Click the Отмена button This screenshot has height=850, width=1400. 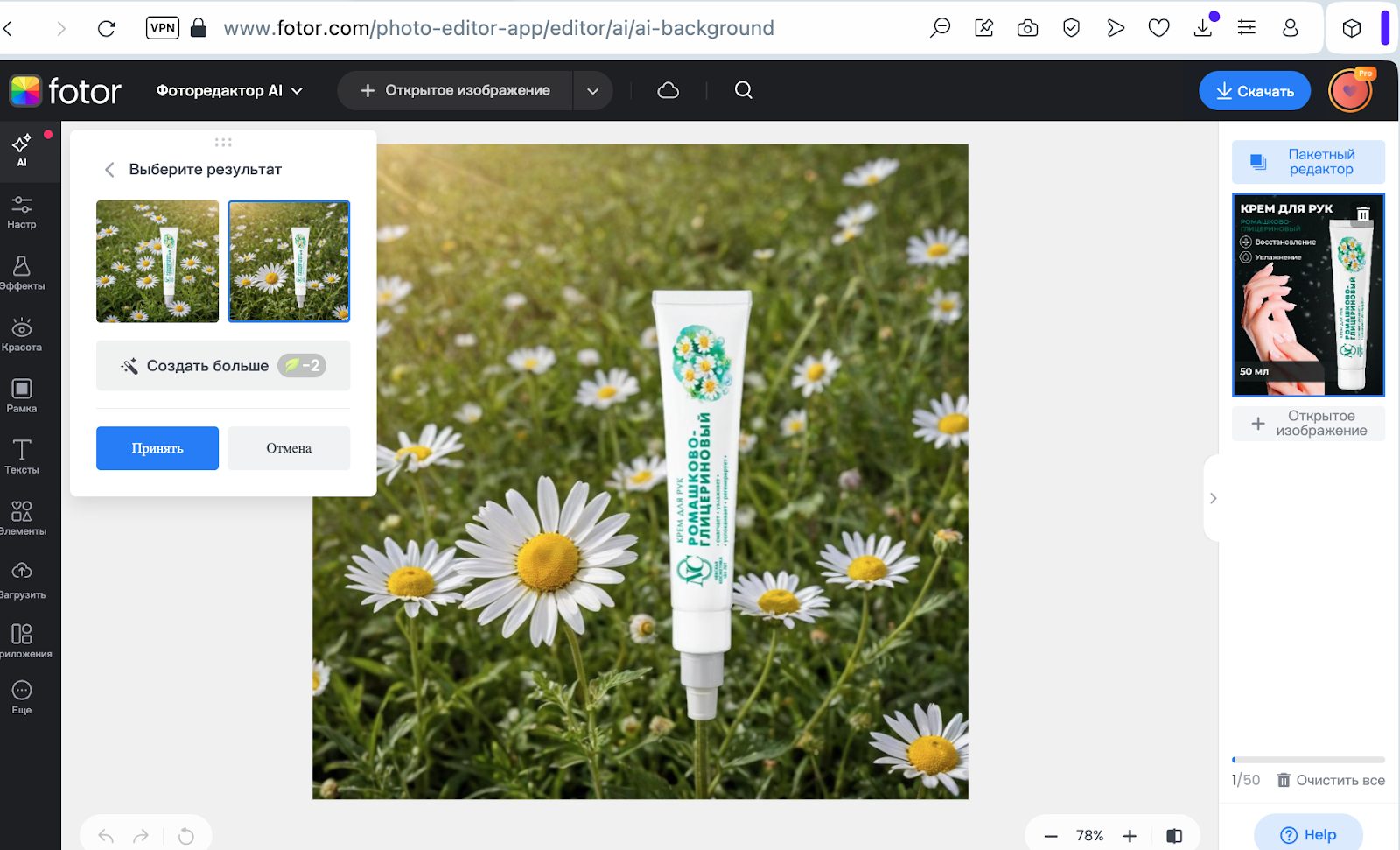[289, 448]
